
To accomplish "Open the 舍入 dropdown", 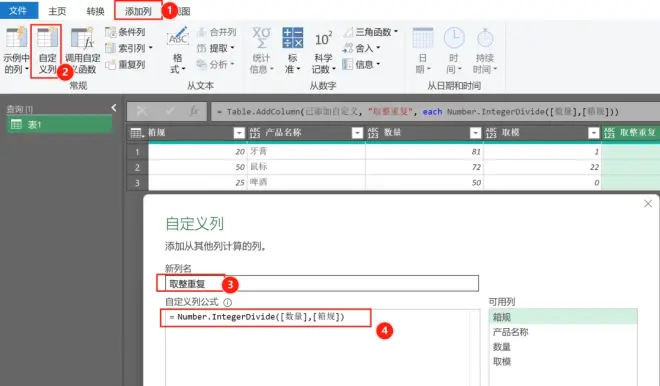I will tap(361, 48).
